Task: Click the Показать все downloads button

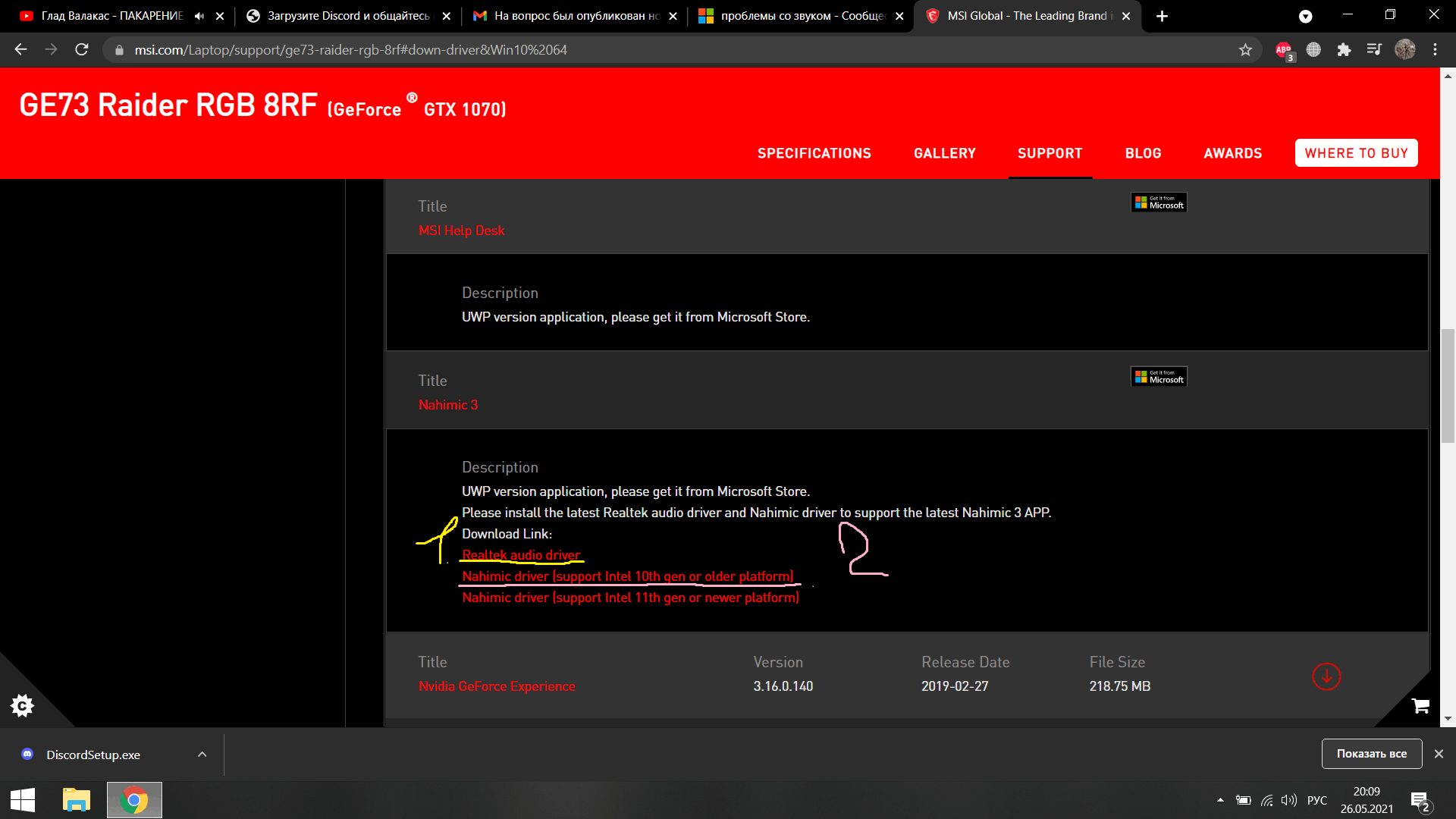Action: click(x=1371, y=754)
